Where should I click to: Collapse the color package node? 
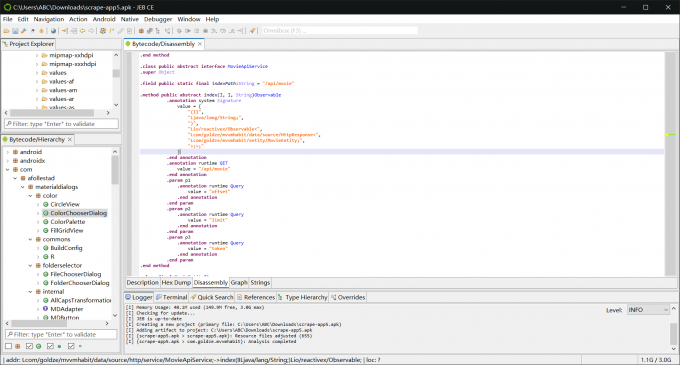tap(30, 196)
